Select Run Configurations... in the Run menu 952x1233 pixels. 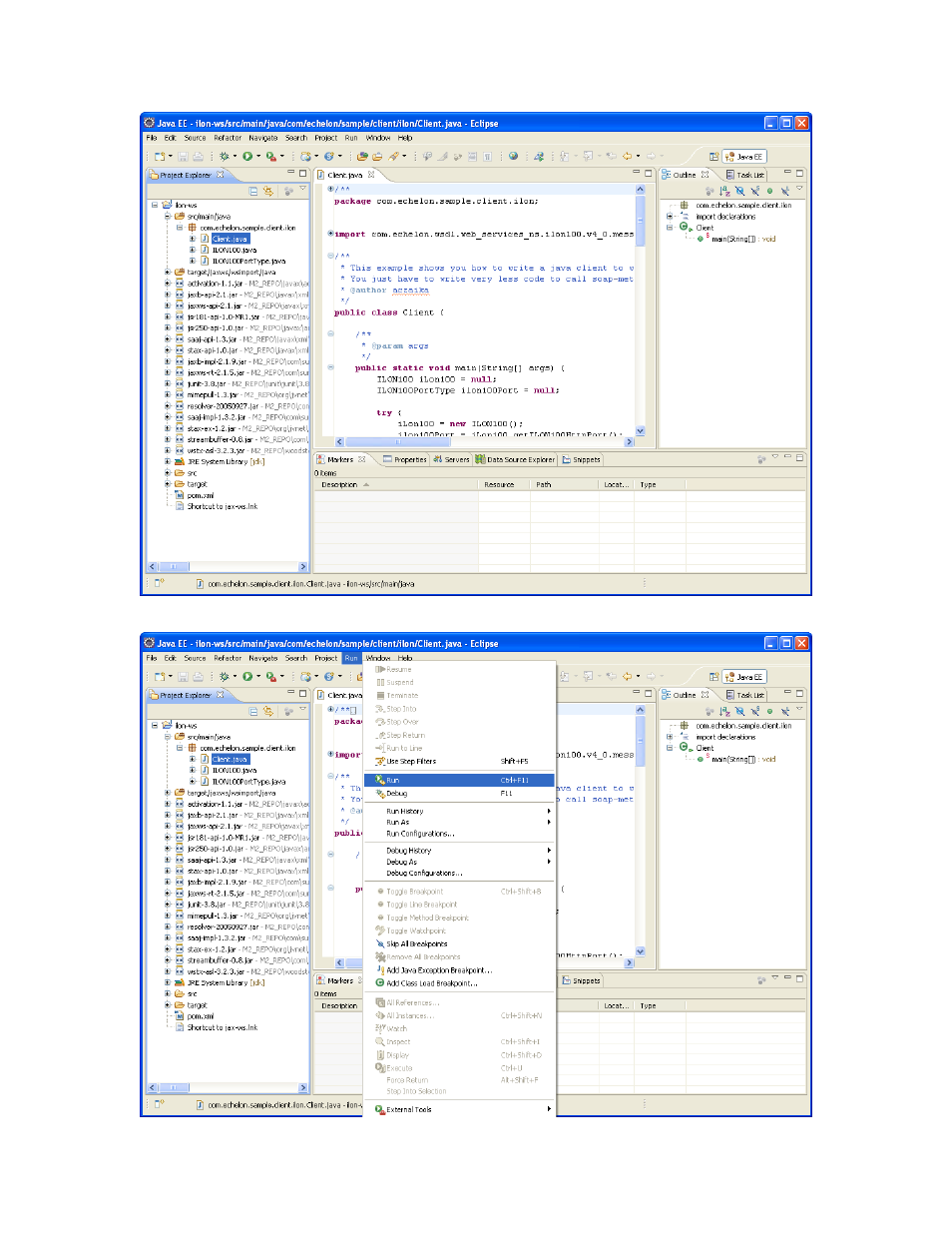[460, 833]
